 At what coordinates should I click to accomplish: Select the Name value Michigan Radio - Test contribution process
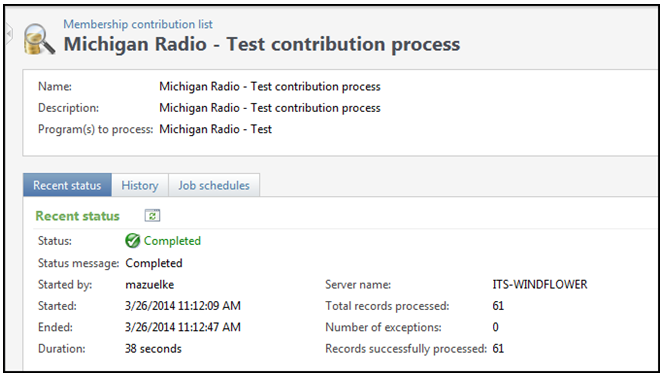coord(270,86)
